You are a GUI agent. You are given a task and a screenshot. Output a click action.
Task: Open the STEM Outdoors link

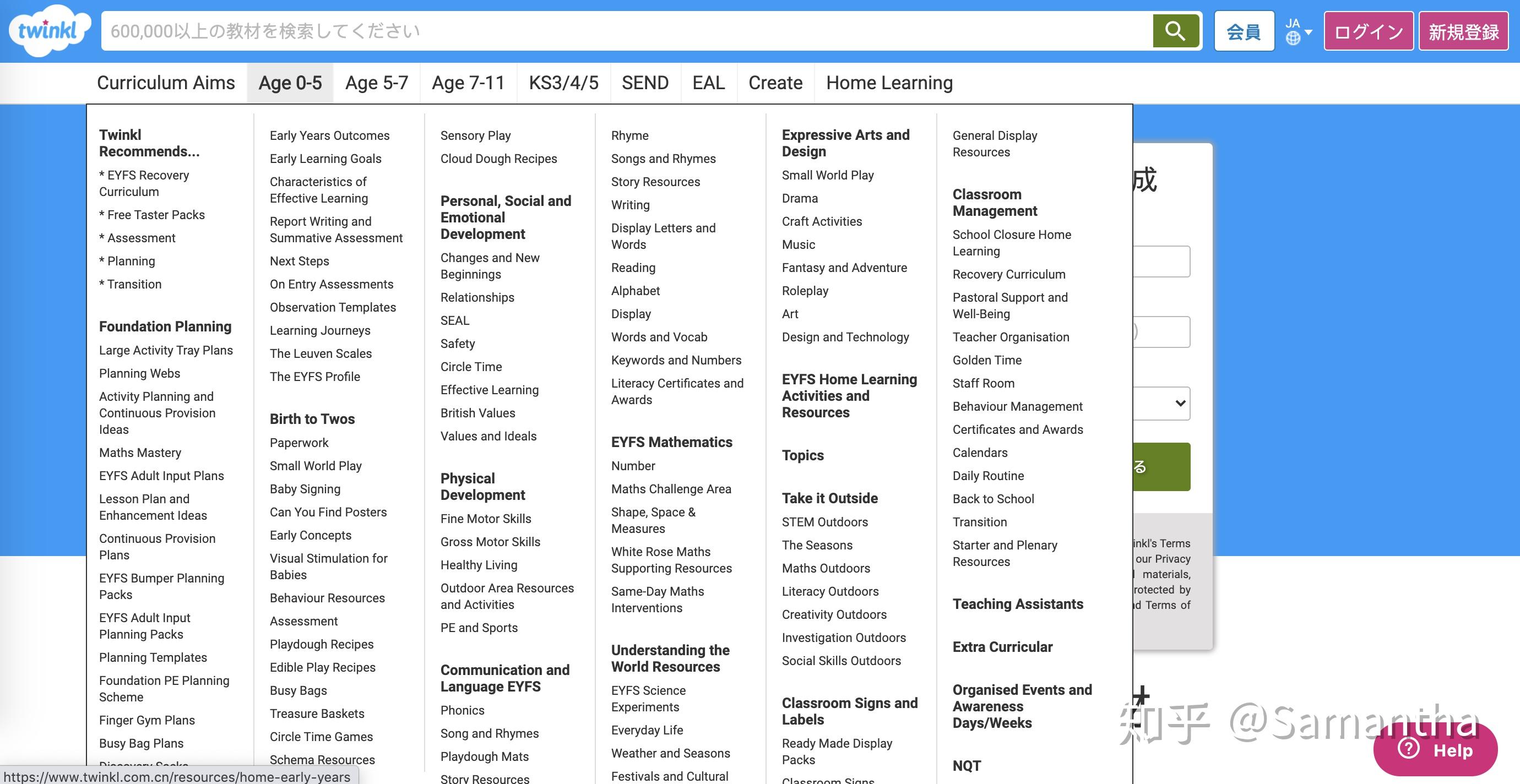[824, 522]
